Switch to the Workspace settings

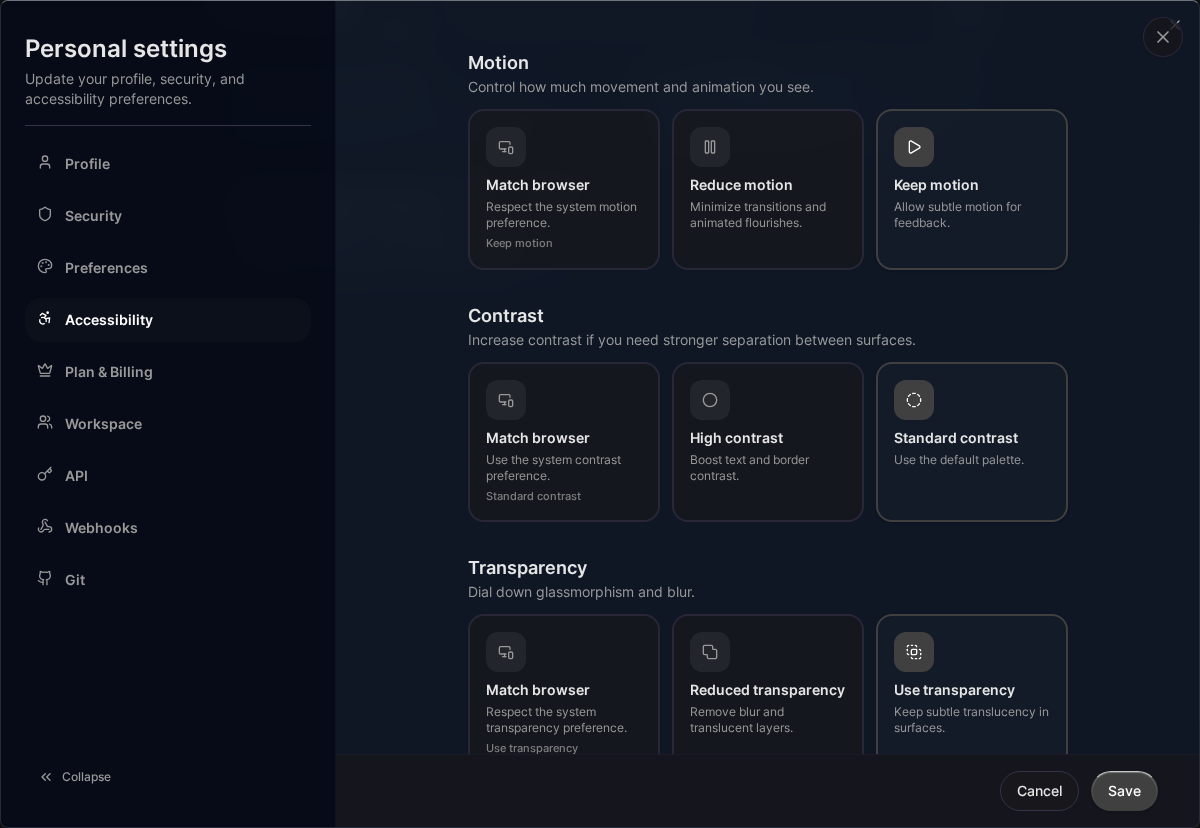coord(103,424)
